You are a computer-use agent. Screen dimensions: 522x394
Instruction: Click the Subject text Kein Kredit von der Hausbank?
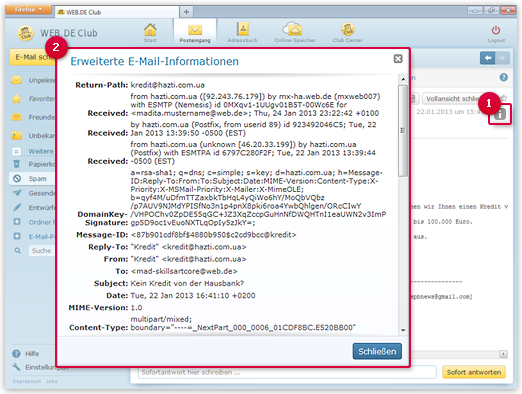(x=187, y=283)
